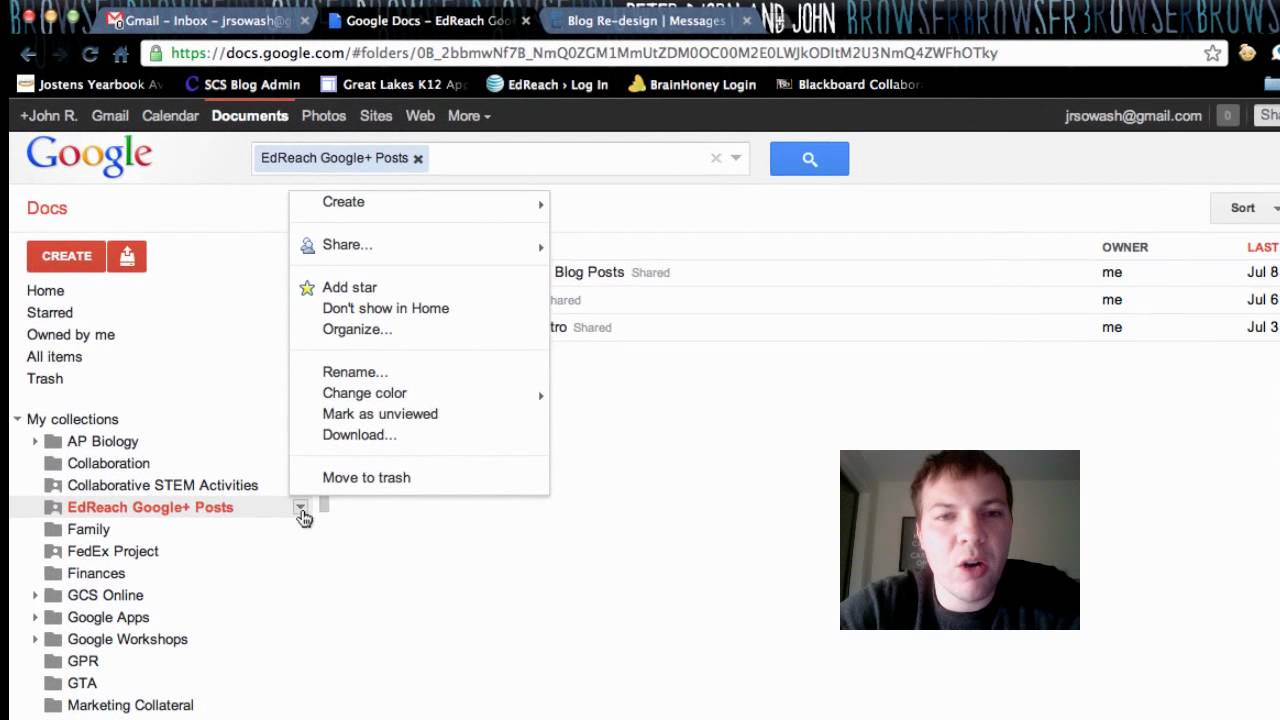This screenshot has width=1280, height=720.
Task: Open the Change color submenu
Action: coord(419,393)
